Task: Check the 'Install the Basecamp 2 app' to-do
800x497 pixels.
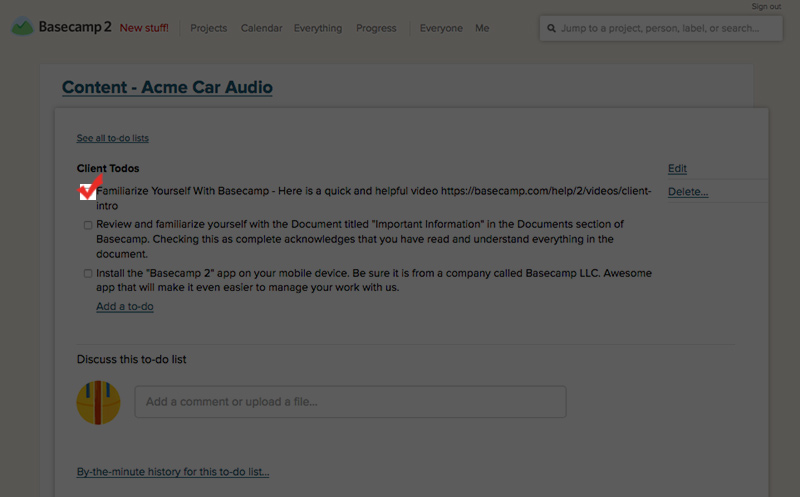Action: point(88,274)
